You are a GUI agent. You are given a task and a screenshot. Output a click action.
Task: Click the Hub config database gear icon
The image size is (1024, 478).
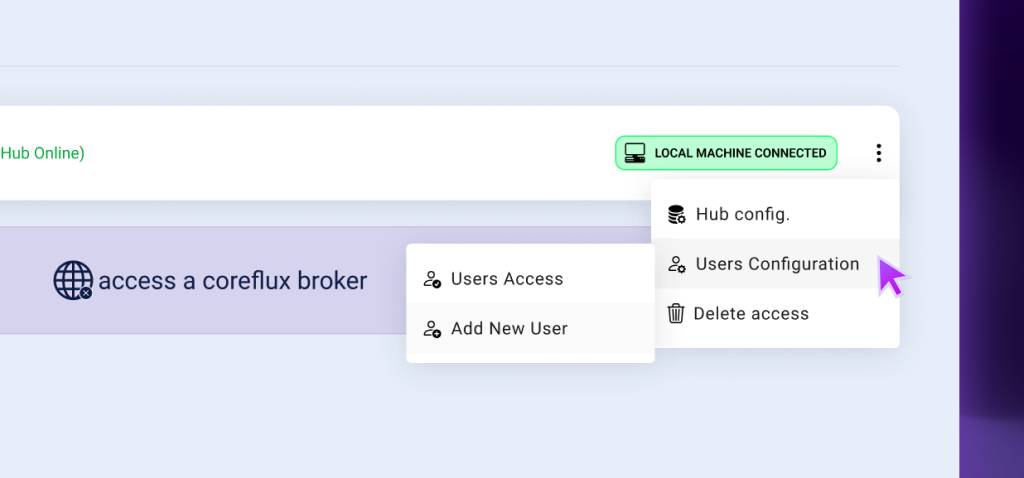coord(676,214)
